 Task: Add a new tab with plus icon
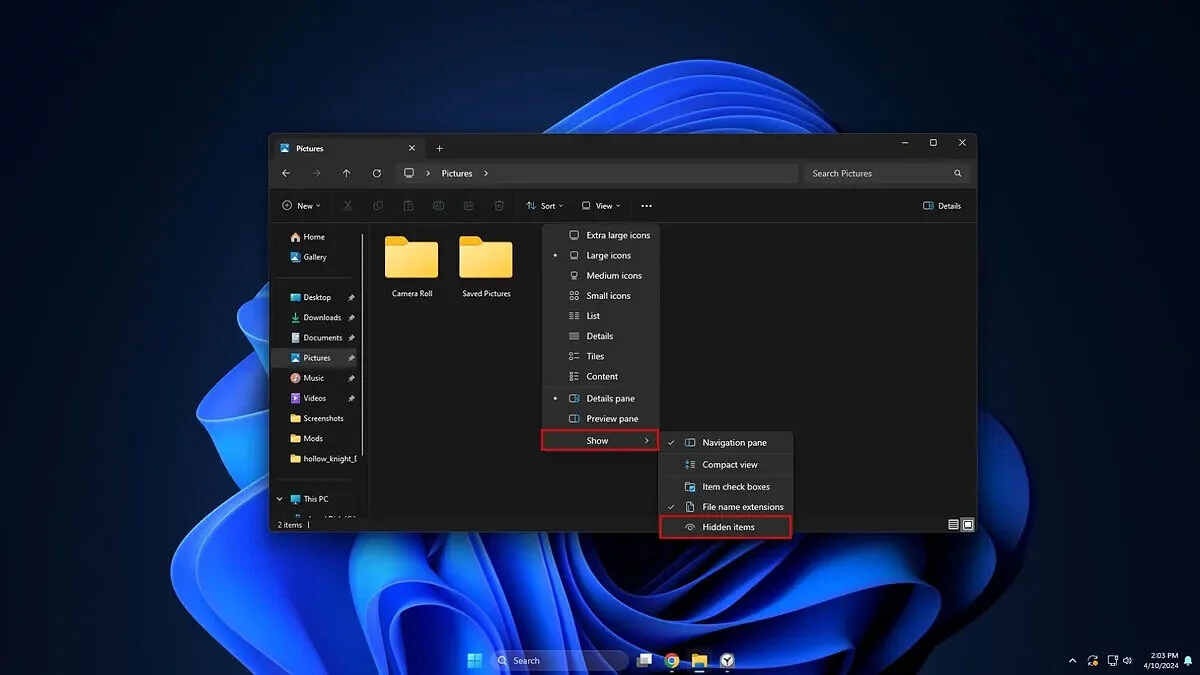pyautogui.click(x=439, y=149)
